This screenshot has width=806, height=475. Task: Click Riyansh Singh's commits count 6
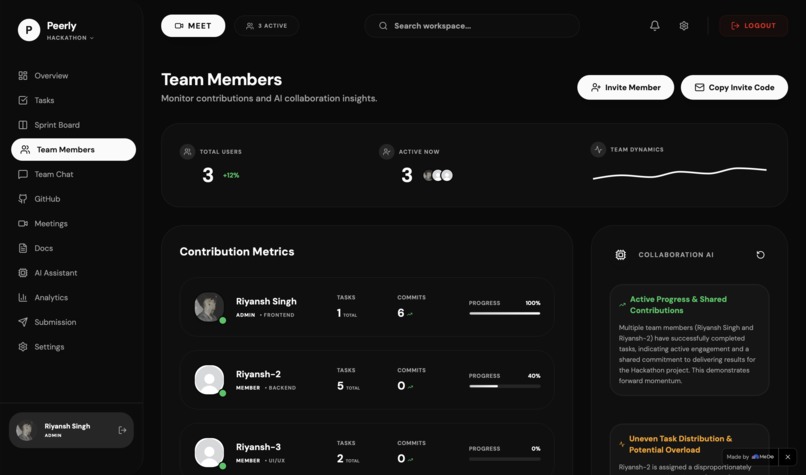click(x=401, y=313)
